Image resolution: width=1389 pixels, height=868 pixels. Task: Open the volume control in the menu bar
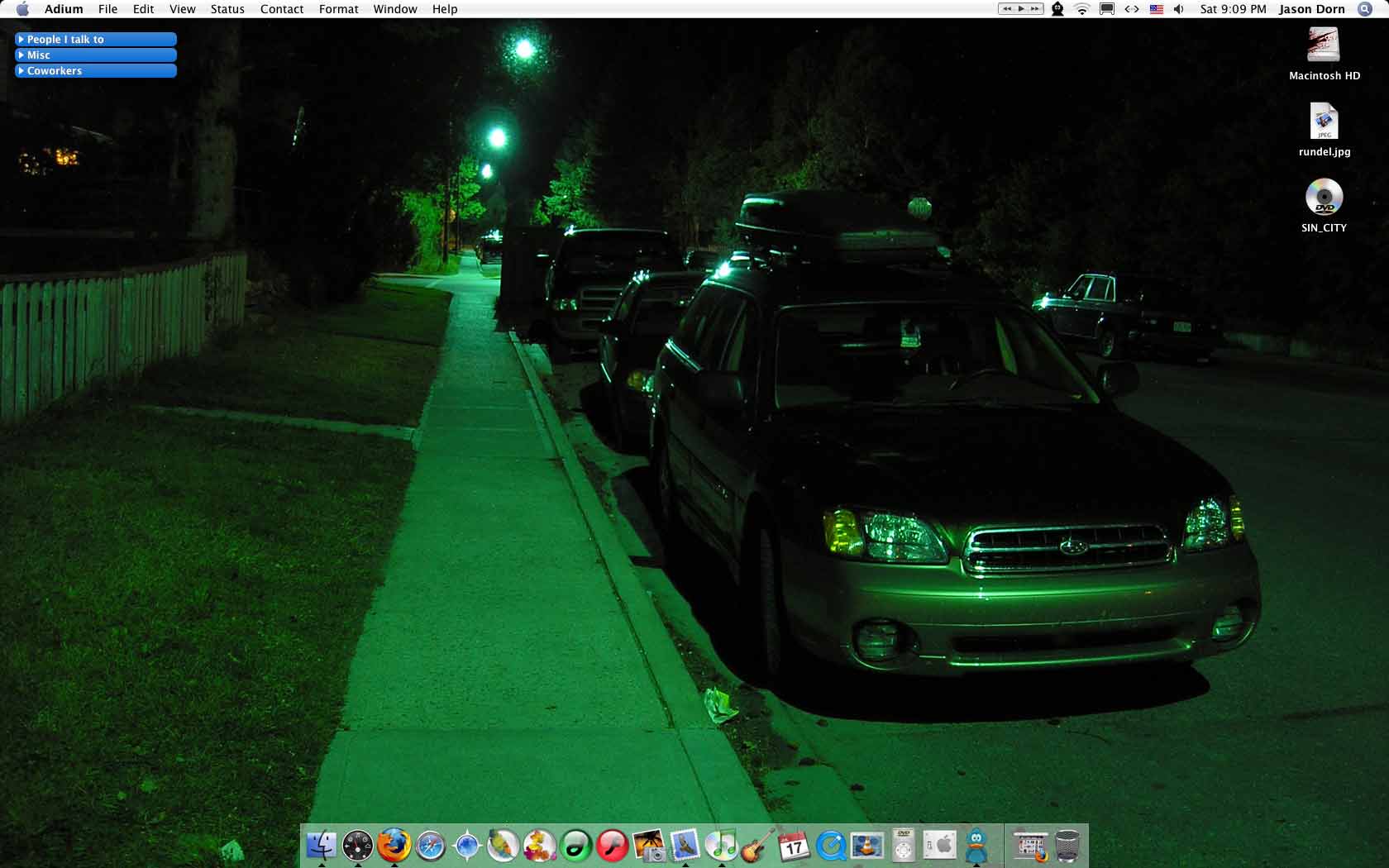click(x=1178, y=9)
